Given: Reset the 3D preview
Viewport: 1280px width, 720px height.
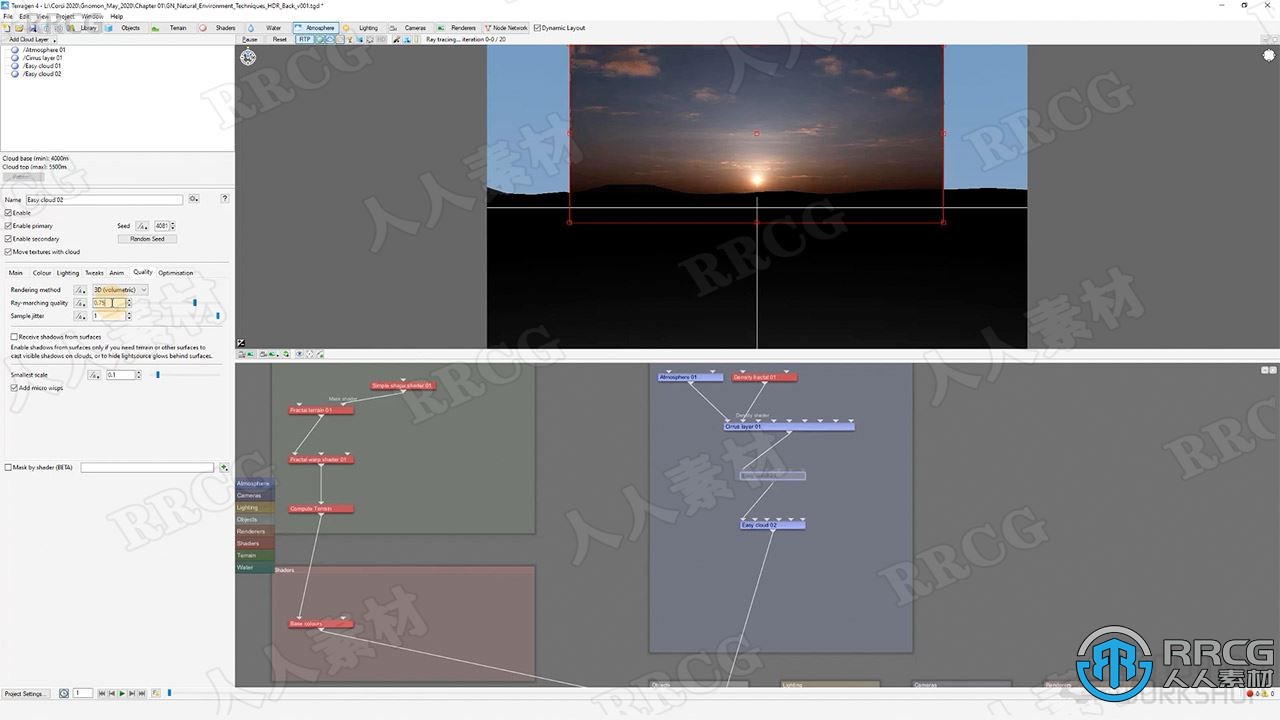Looking at the screenshot, I should pyautogui.click(x=280, y=39).
